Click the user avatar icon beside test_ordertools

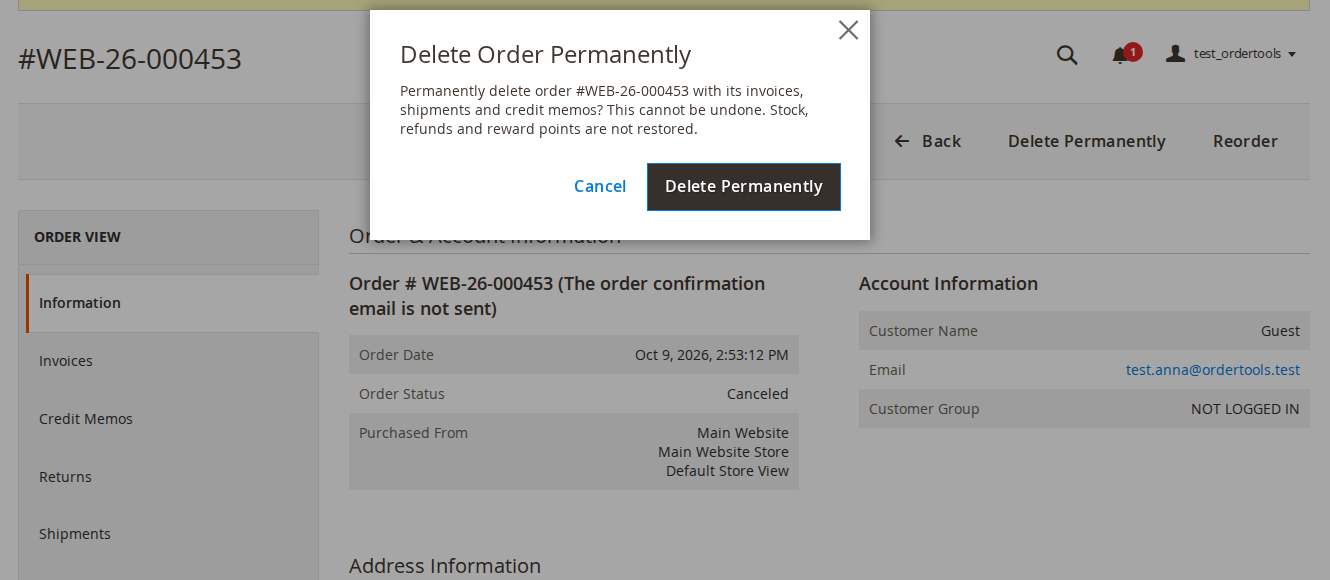(1176, 54)
